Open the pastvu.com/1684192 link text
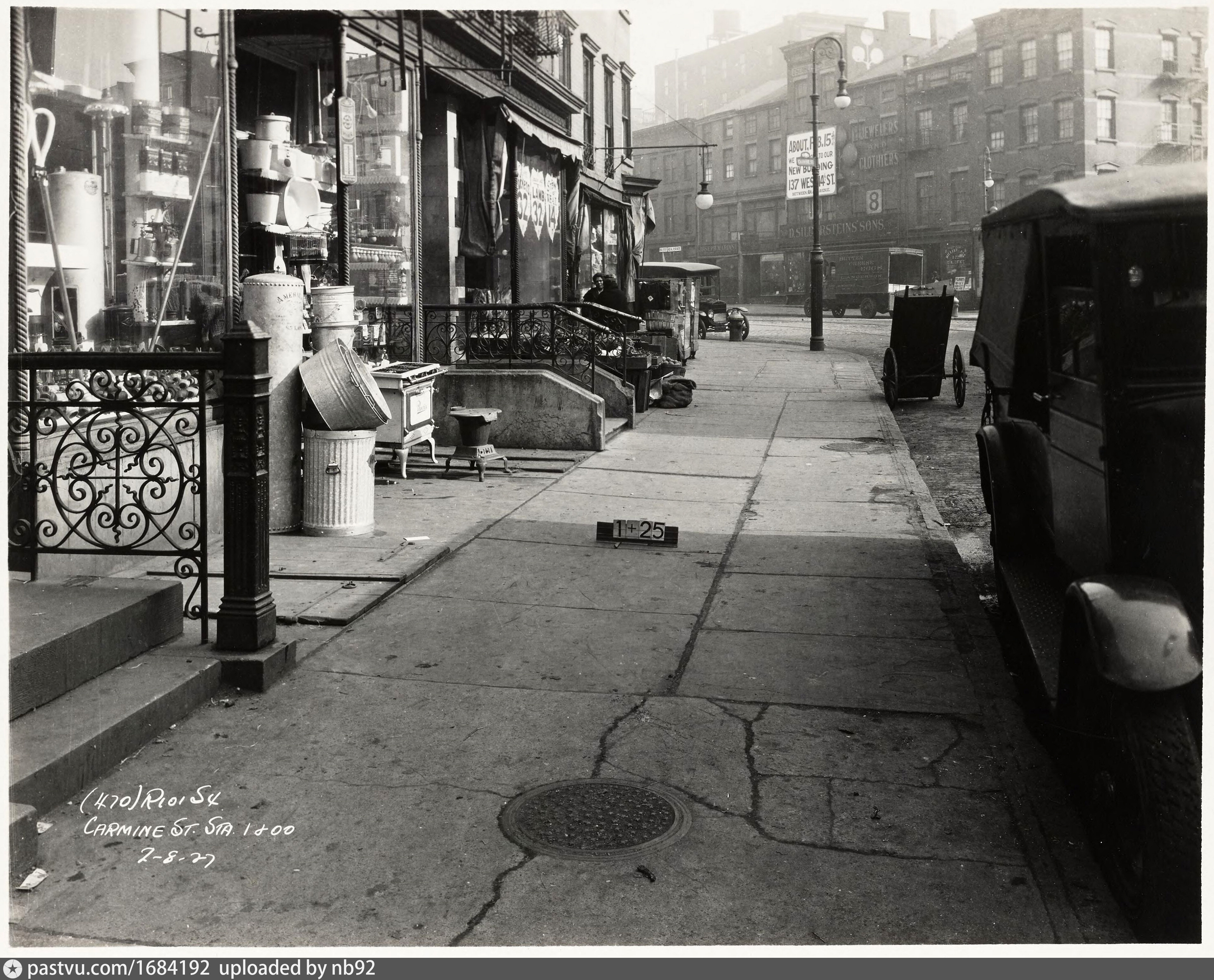This screenshot has height=980, width=1214. [x=117, y=969]
